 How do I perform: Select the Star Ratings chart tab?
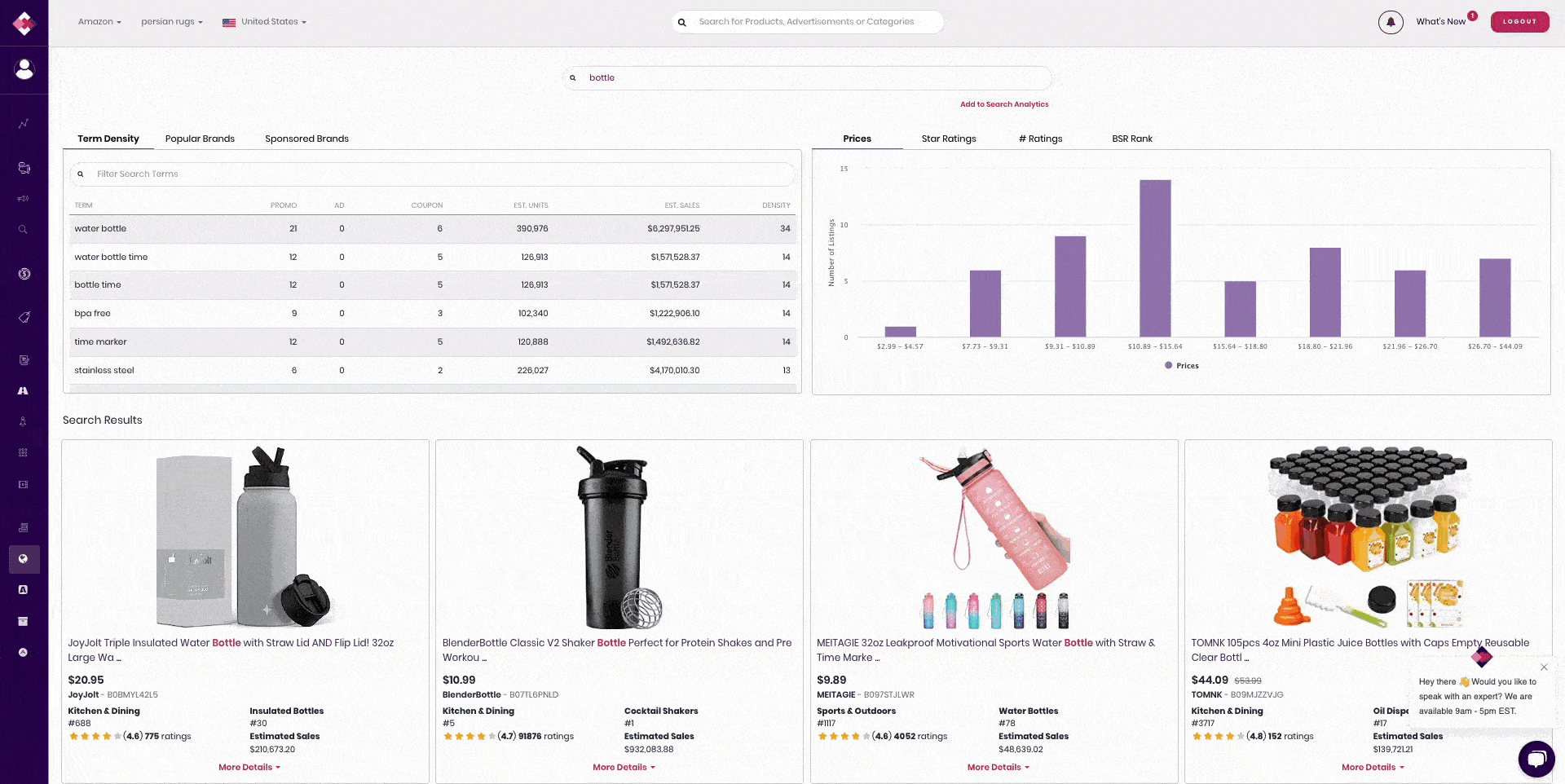tap(949, 139)
